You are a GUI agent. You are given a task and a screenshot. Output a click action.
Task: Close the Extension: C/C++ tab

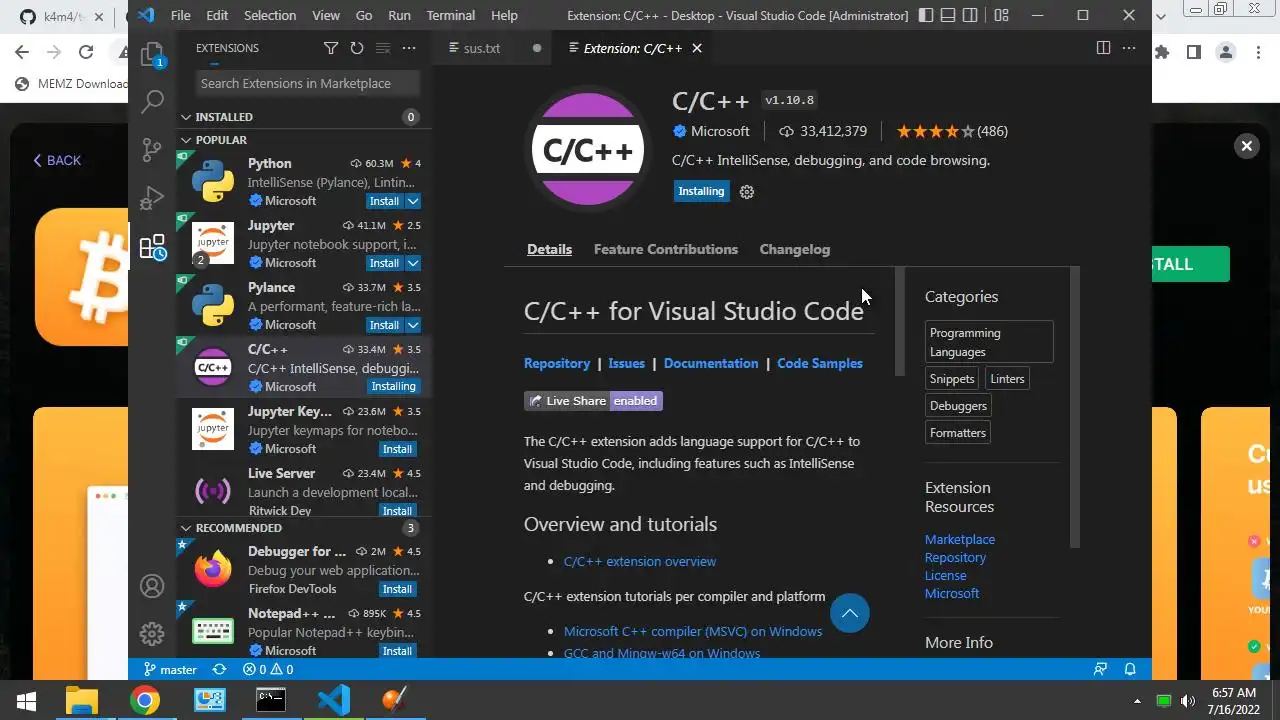coord(697,48)
